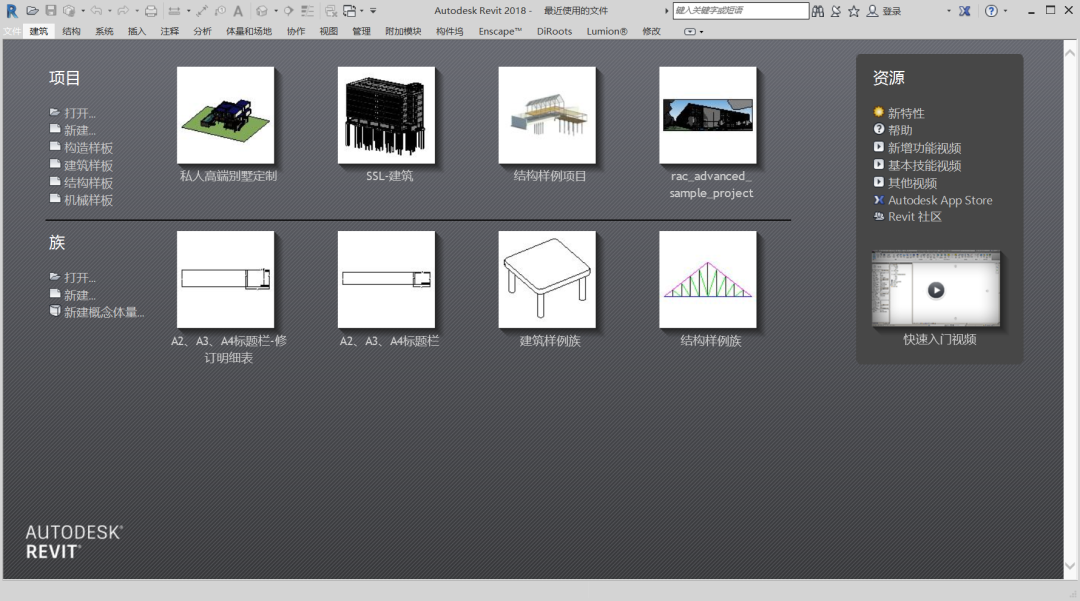Screen dimensions: 1080x601
Task: Open the rac_advanced_sample_project thumbnail
Action: coord(707,115)
